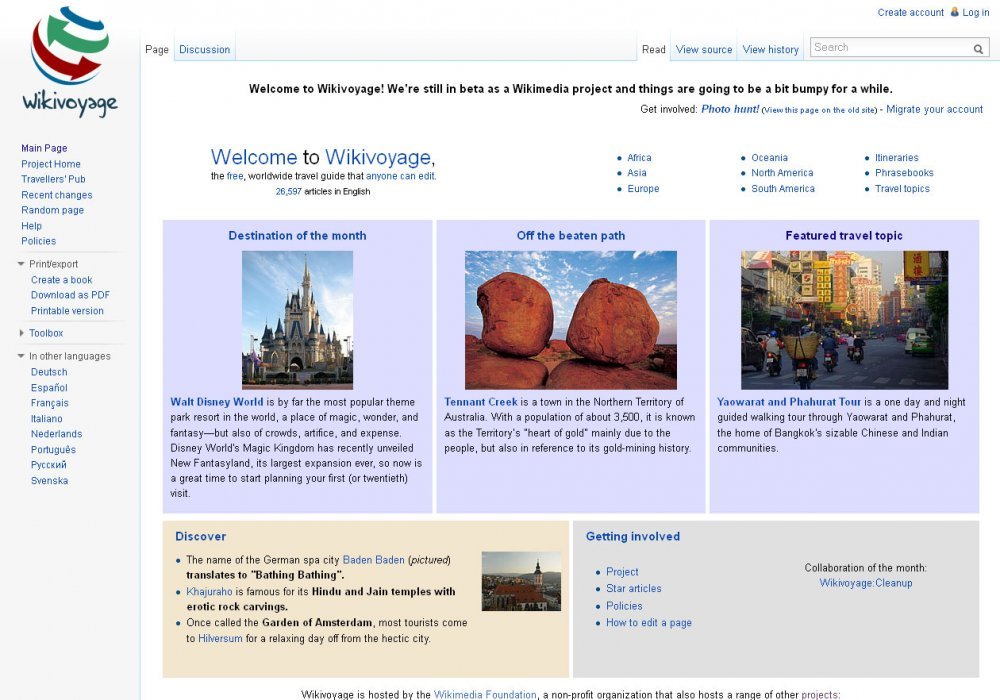Image resolution: width=1000 pixels, height=700 pixels.
Task: Open the Hilversum link
Action: (220, 638)
